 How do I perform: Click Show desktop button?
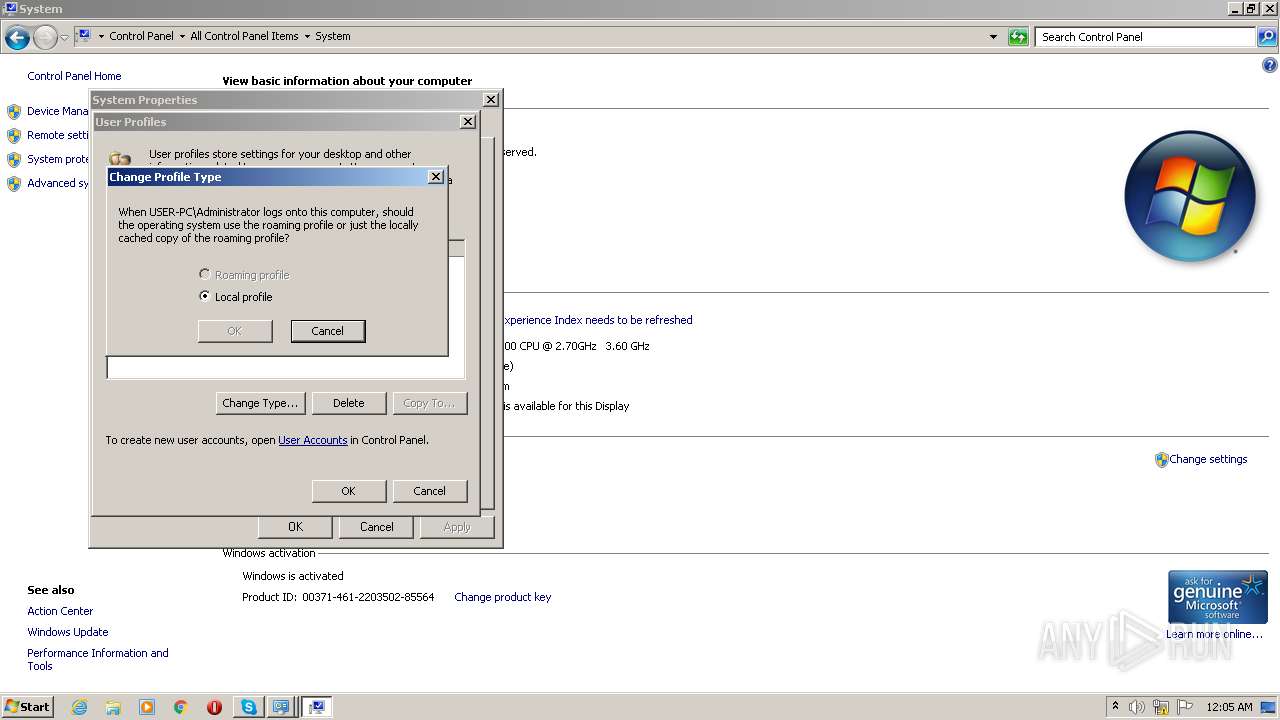coord(1269,707)
